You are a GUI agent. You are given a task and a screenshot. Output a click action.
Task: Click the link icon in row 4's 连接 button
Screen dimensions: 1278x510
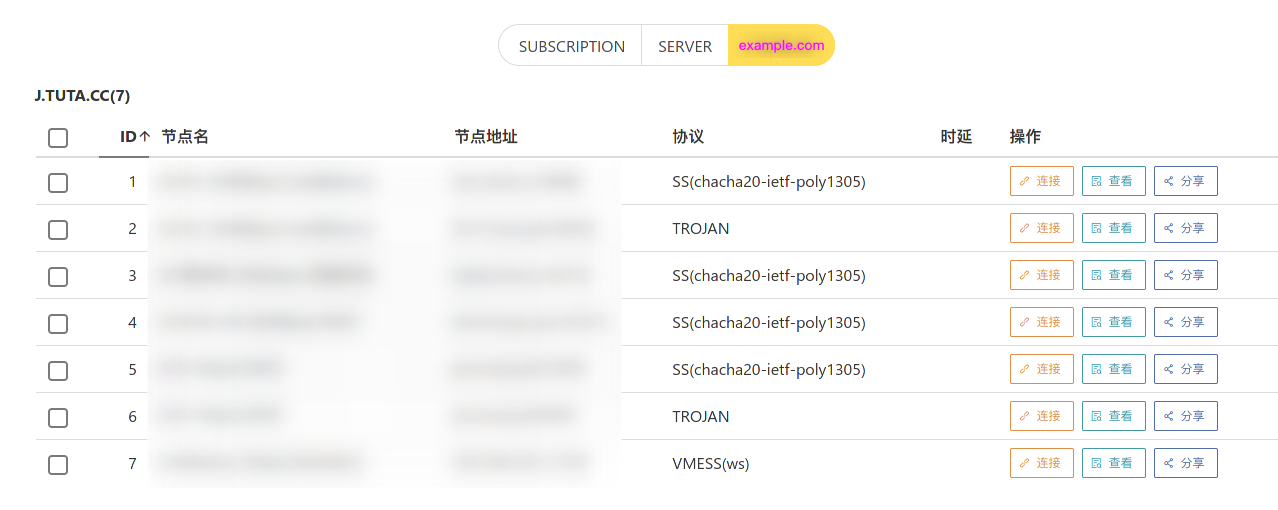1024,322
